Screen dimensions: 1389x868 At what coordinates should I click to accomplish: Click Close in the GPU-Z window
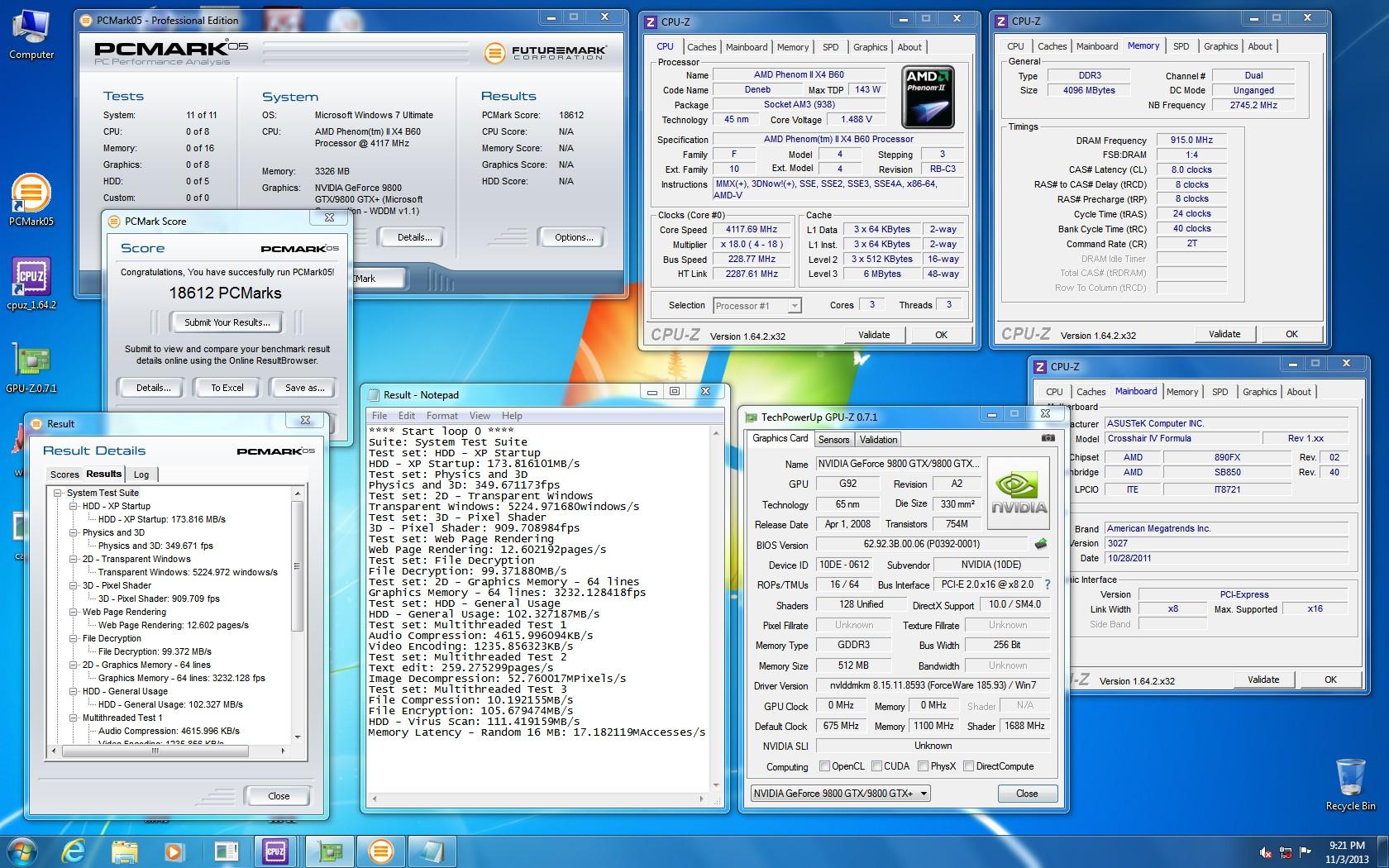(1027, 794)
